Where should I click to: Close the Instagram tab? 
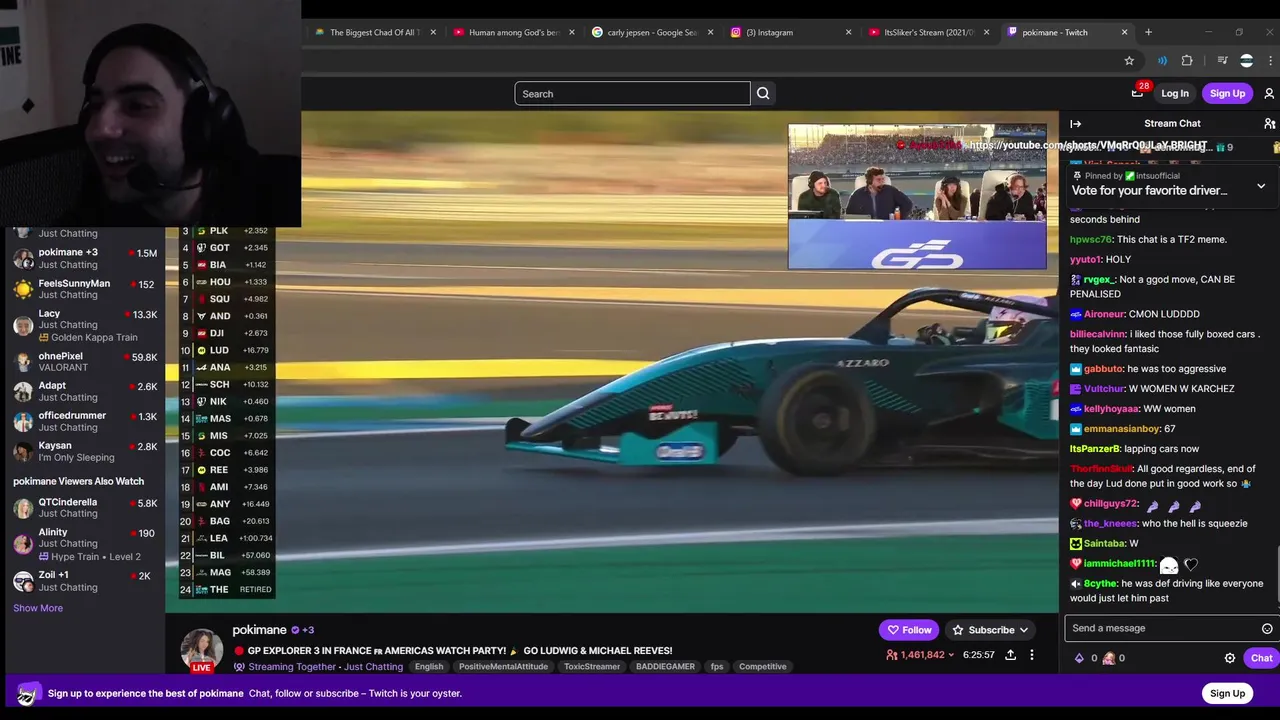pos(849,32)
